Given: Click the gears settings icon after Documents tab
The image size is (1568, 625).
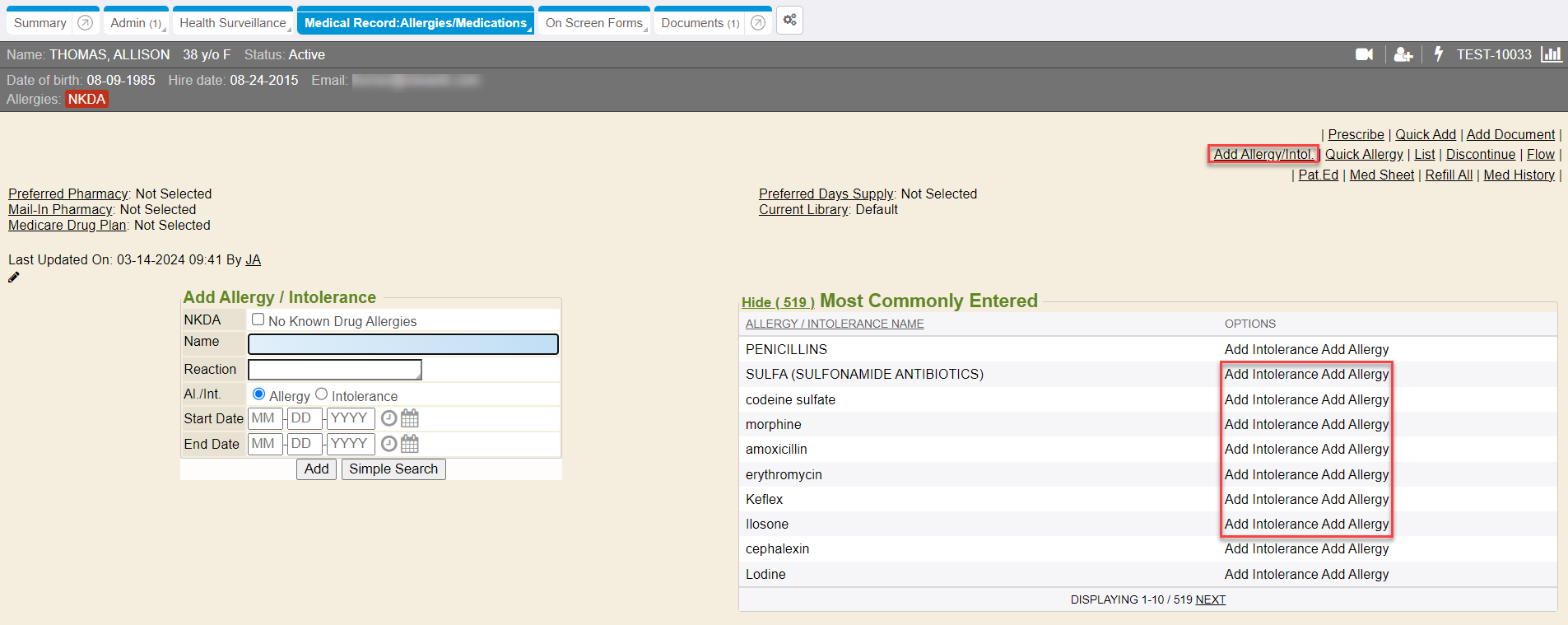Looking at the screenshot, I should 789,21.
